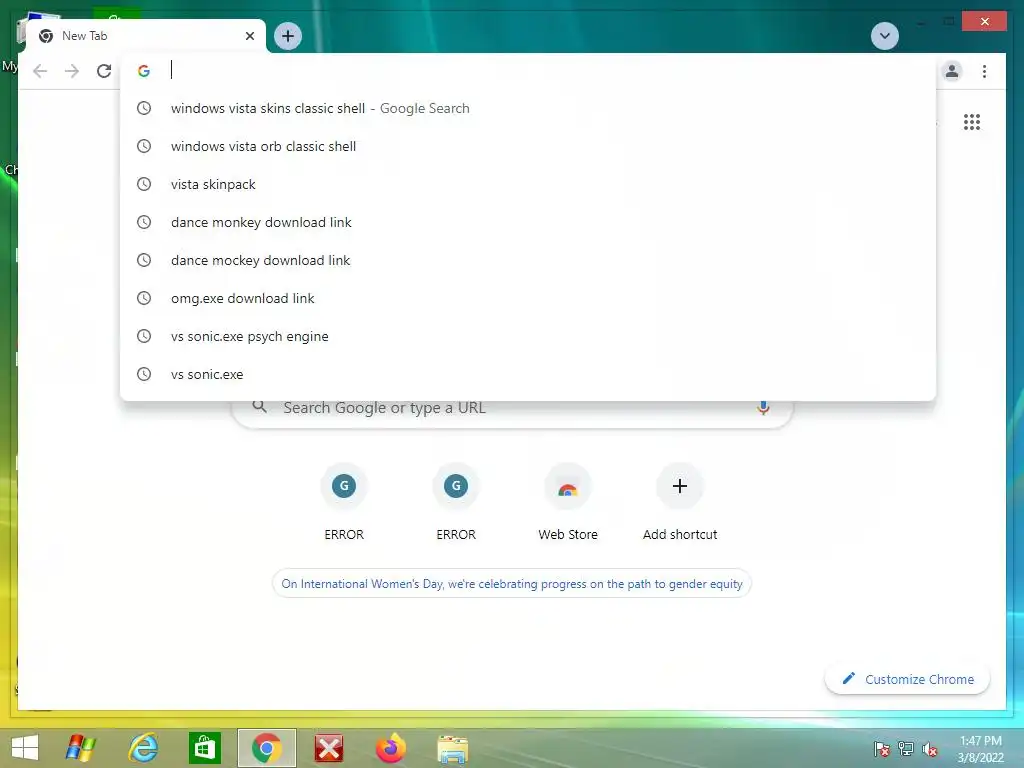This screenshot has width=1024, height=768.
Task: Launch Internet Explorer from taskbar
Action: point(143,748)
